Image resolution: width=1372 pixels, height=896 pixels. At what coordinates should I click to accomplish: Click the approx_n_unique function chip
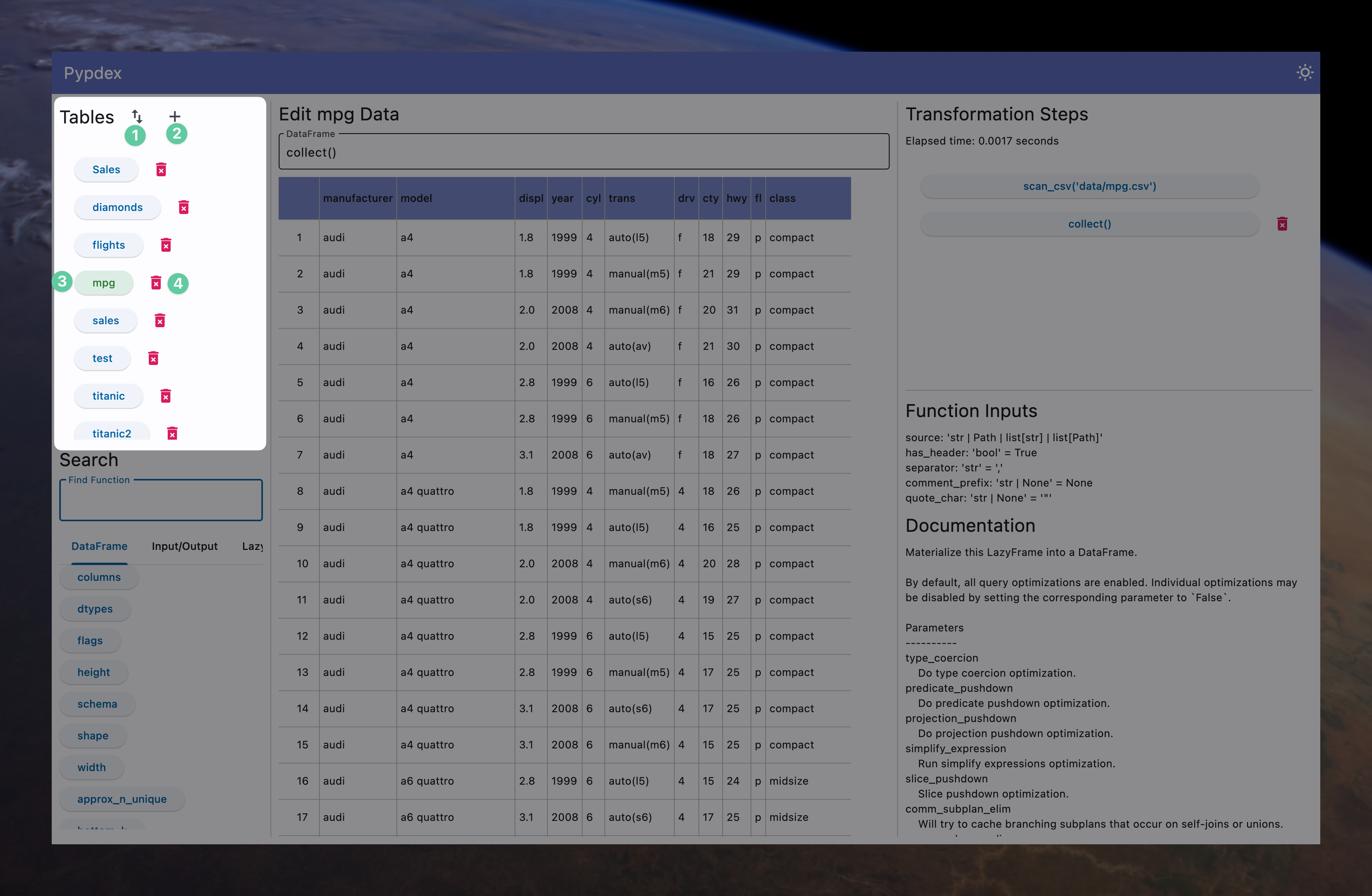point(122,799)
